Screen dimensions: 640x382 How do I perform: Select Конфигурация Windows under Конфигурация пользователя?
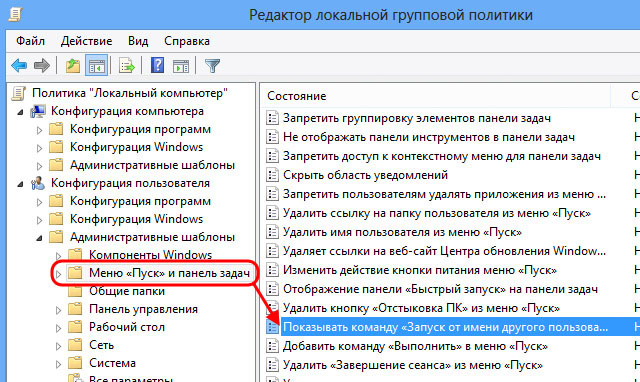coord(136,219)
